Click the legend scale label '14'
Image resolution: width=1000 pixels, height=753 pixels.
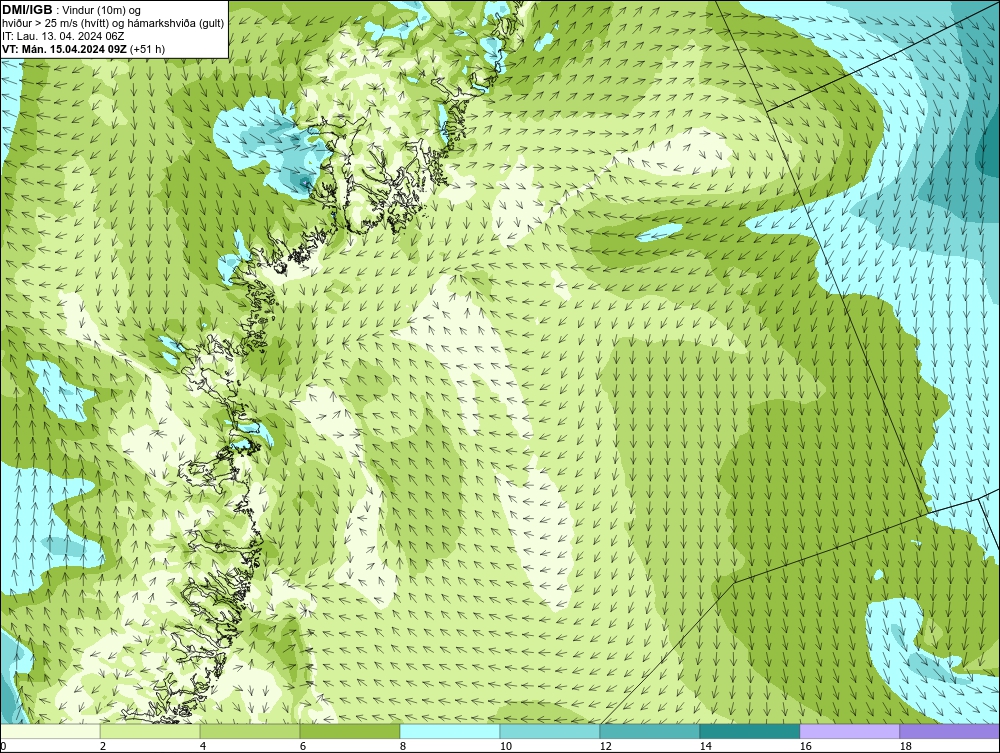(x=705, y=746)
